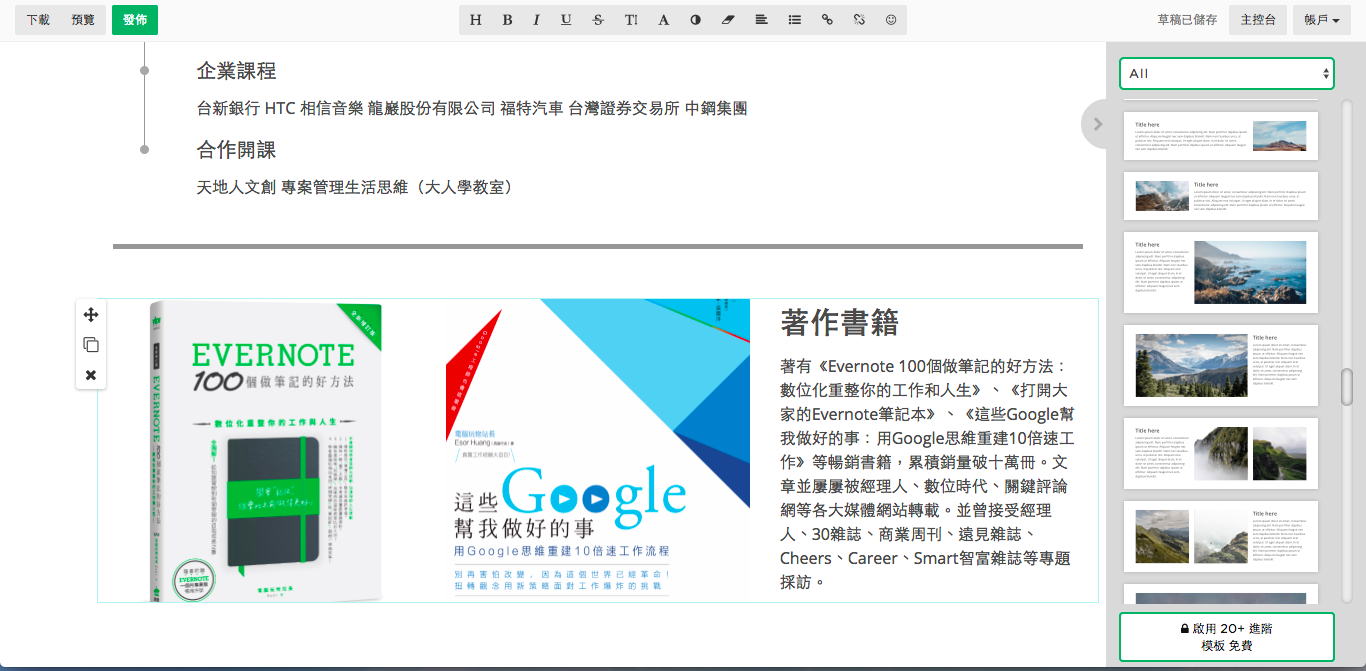Duplicate the selected block
The height and width of the screenshot is (671, 1366).
click(x=91, y=345)
